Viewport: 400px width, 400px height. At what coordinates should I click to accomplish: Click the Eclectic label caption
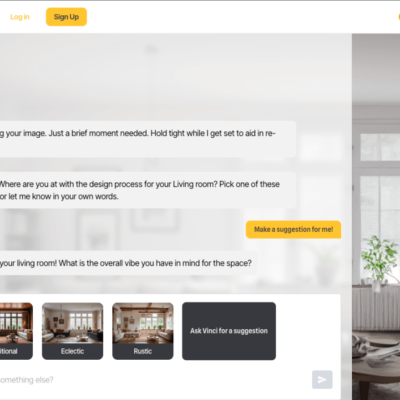click(x=72, y=351)
